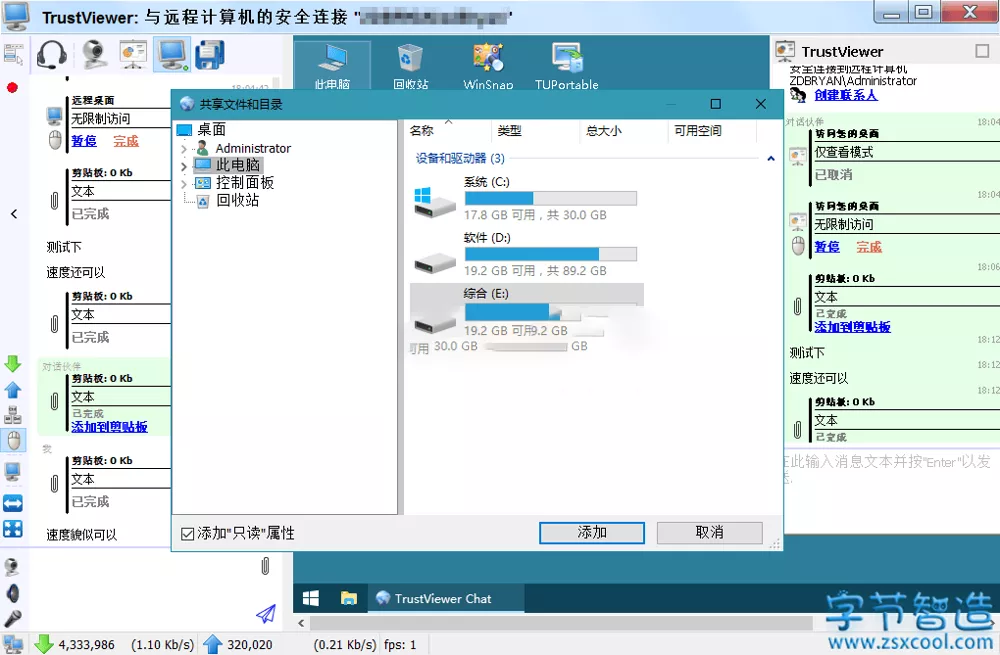The image size is (1000, 655).
Task: Click the connection status icon in the status bar
Action: tap(13, 644)
